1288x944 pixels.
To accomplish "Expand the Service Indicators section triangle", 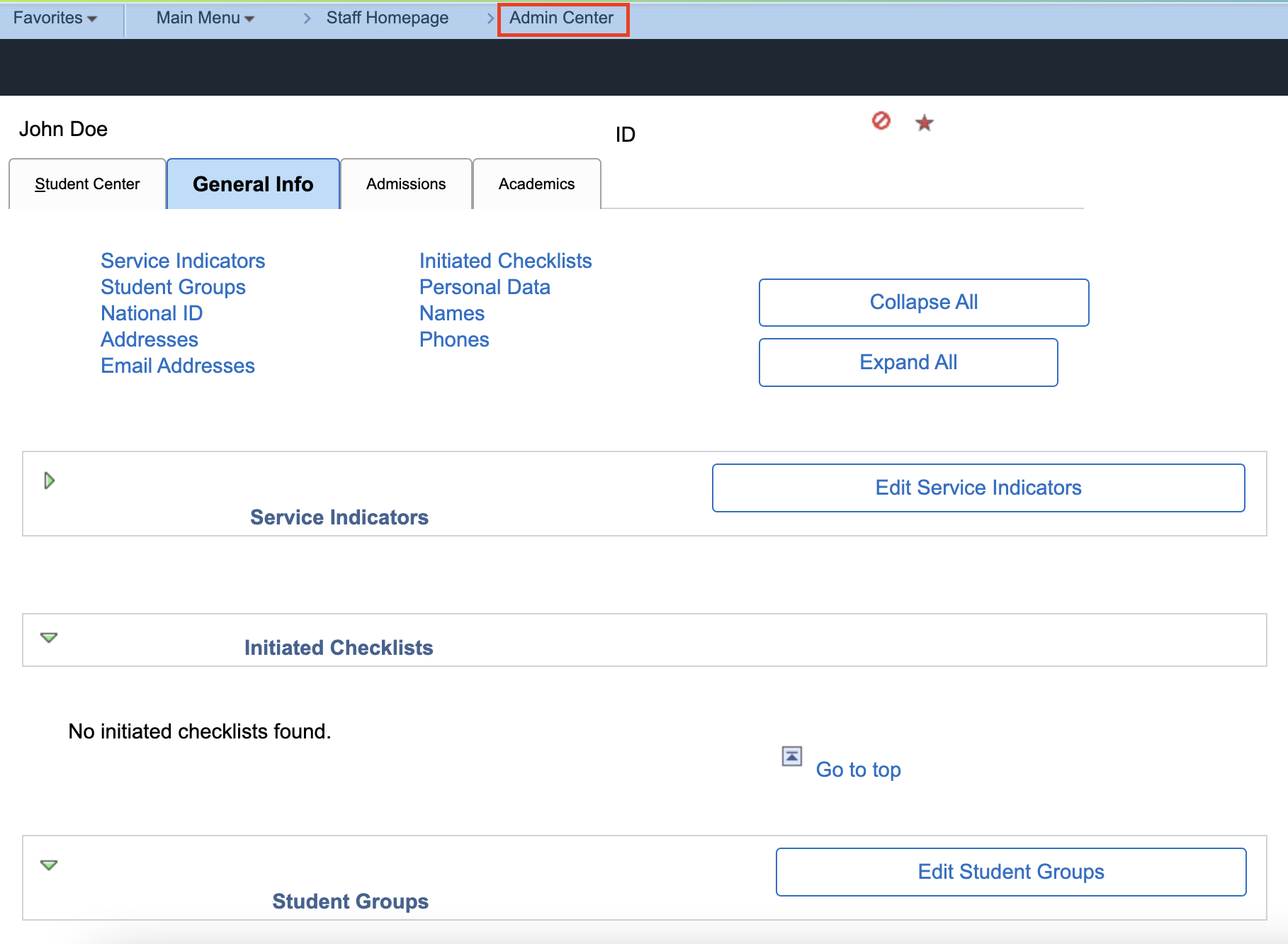I will [49, 481].
